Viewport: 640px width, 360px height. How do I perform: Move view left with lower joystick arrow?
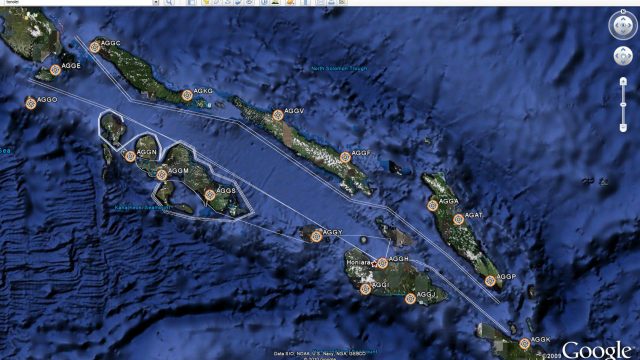pyautogui.click(x=618, y=56)
